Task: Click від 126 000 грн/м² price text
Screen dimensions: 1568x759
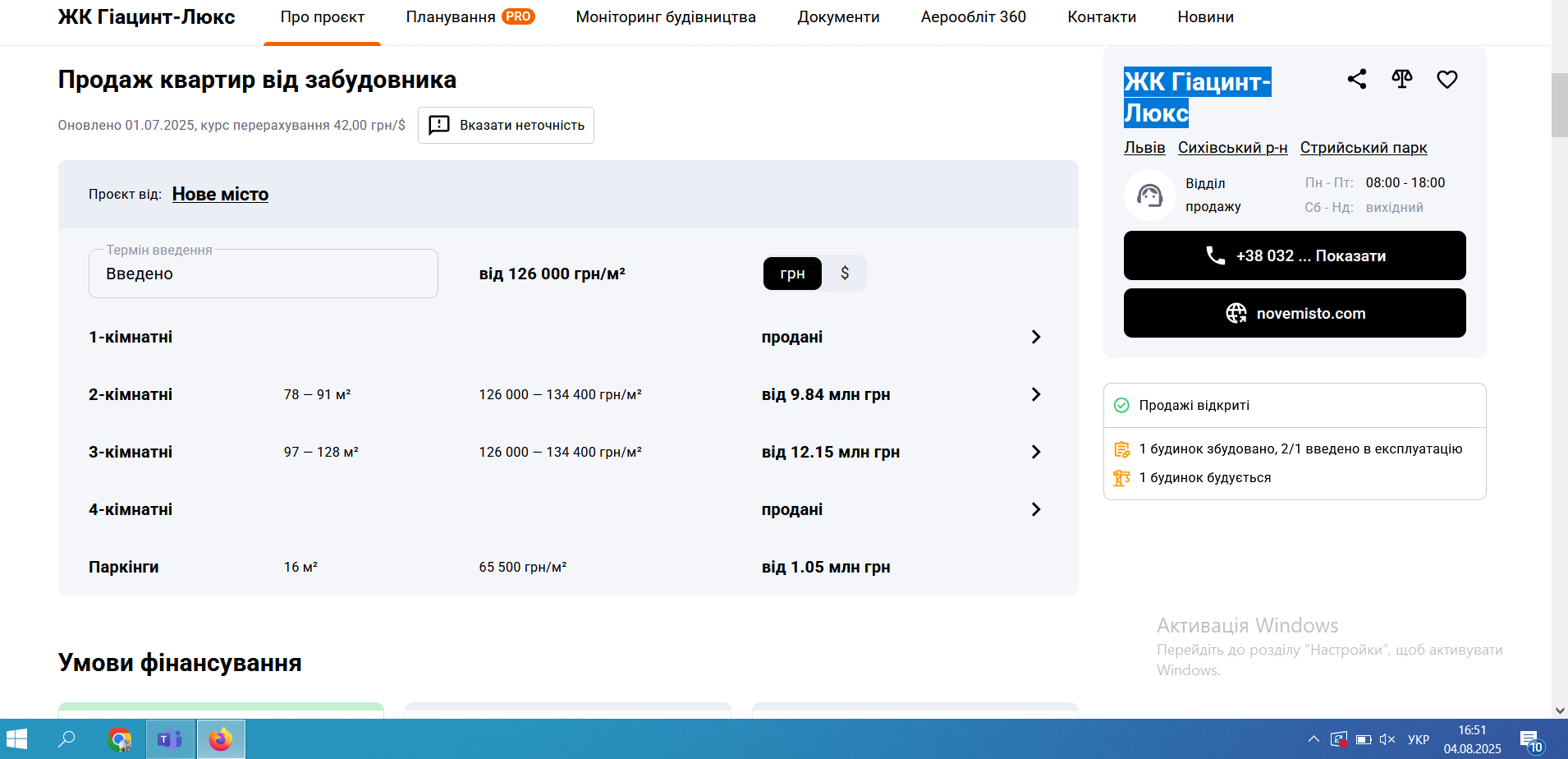Action: 552,274
